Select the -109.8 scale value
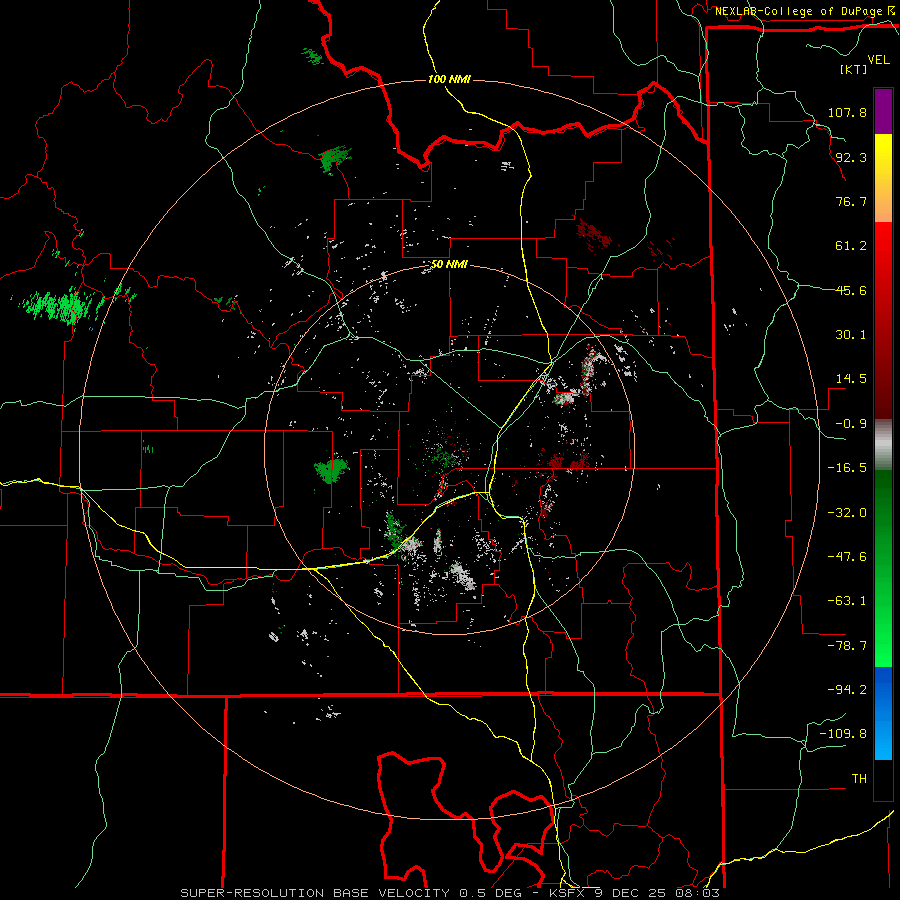This screenshot has width=900, height=900. (x=843, y=734)
